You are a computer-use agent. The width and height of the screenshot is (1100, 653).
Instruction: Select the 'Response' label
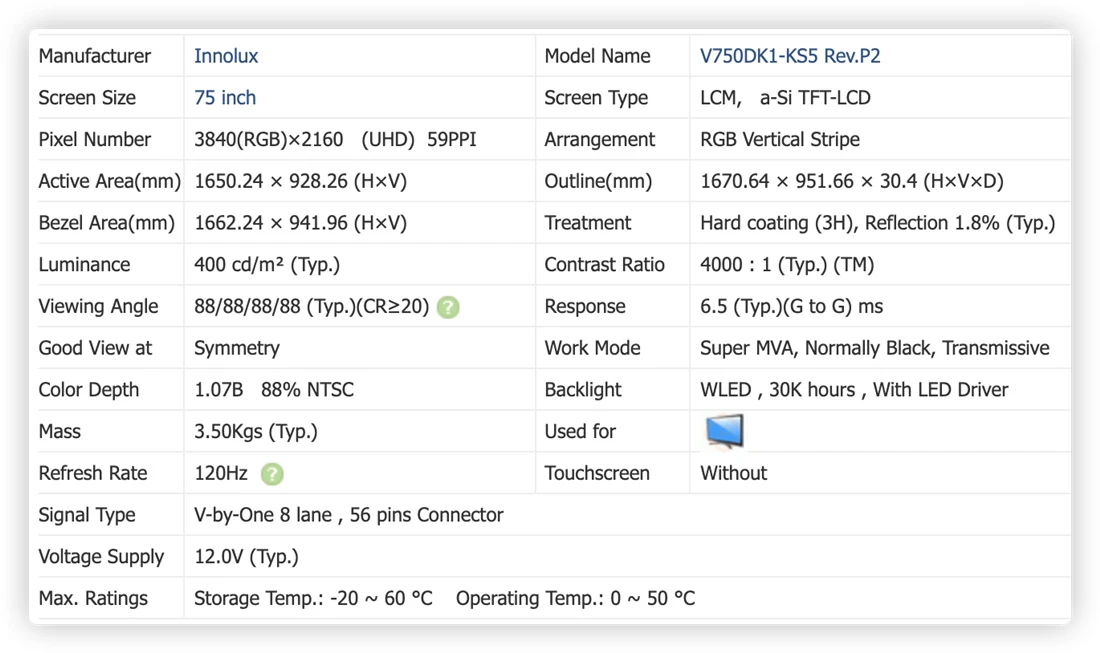click(584, 307)
